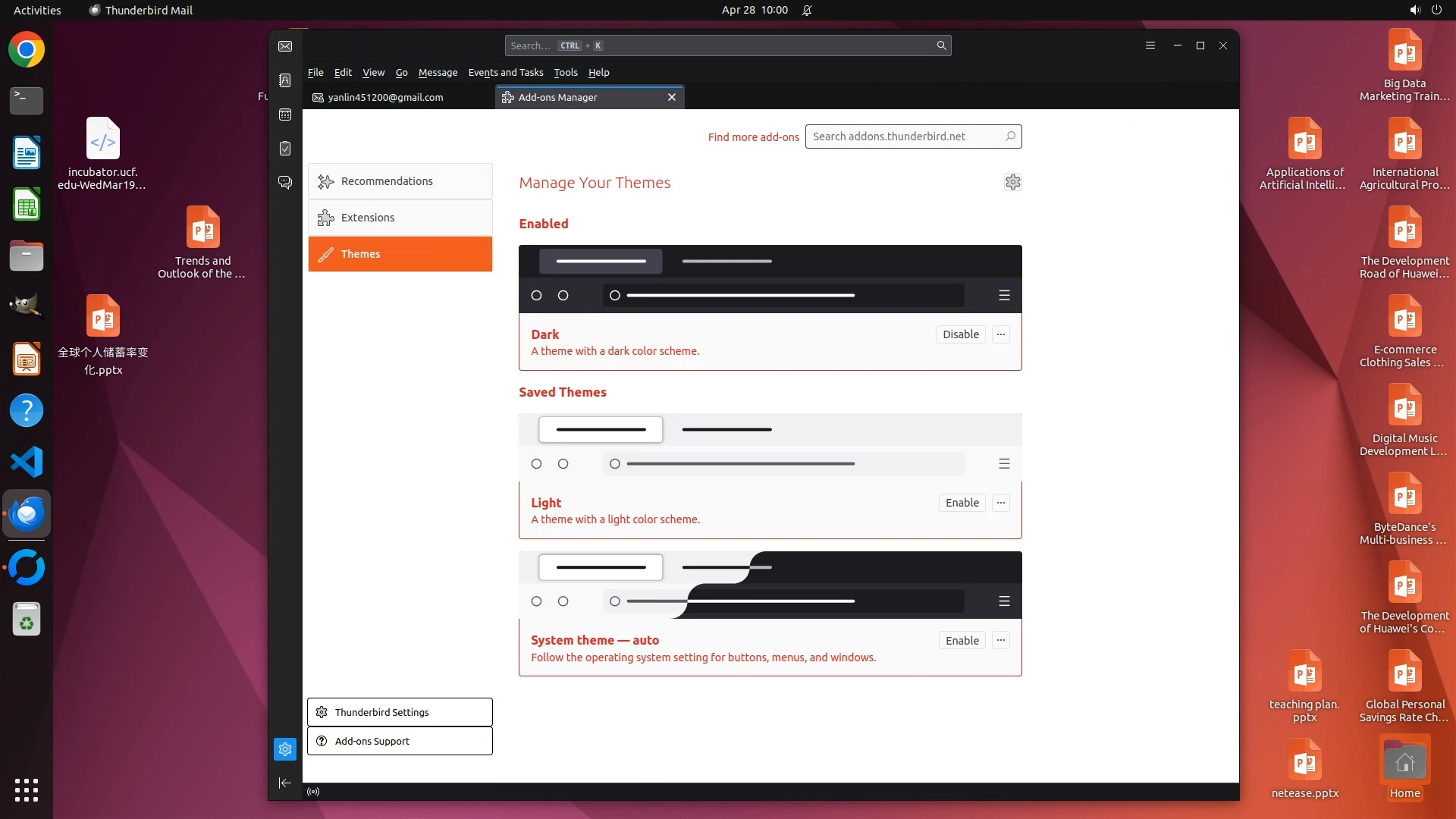Open tools gear dropdown for all add-ons
This screenshot has width=1456, height=819.
(x=1012, y=182)
